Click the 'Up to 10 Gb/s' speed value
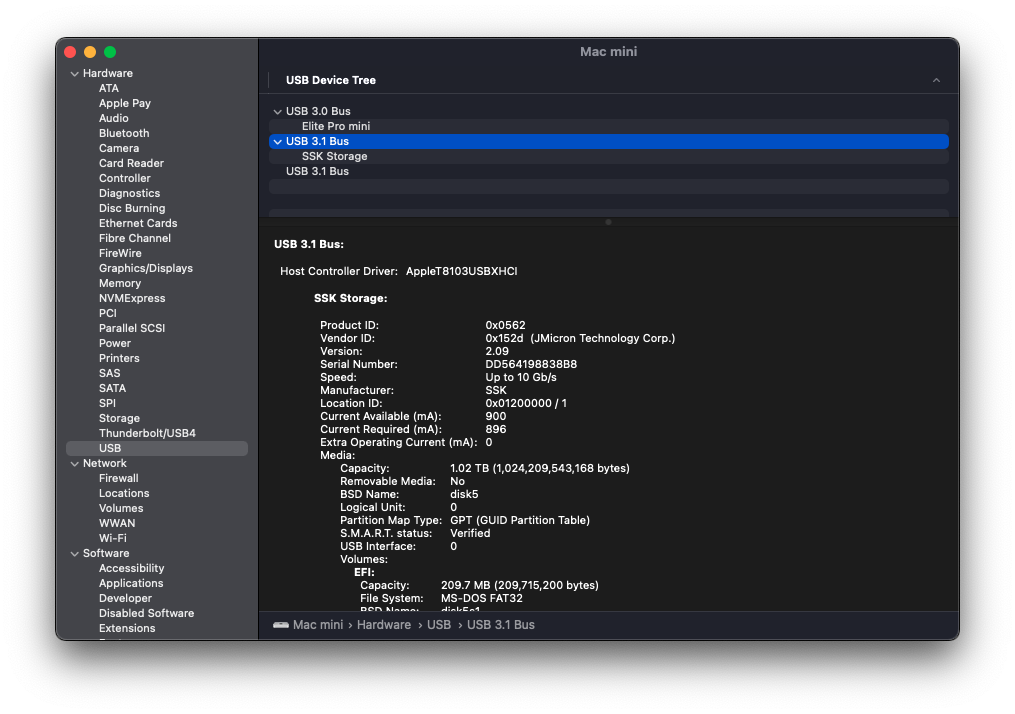 tap(521, 378)
